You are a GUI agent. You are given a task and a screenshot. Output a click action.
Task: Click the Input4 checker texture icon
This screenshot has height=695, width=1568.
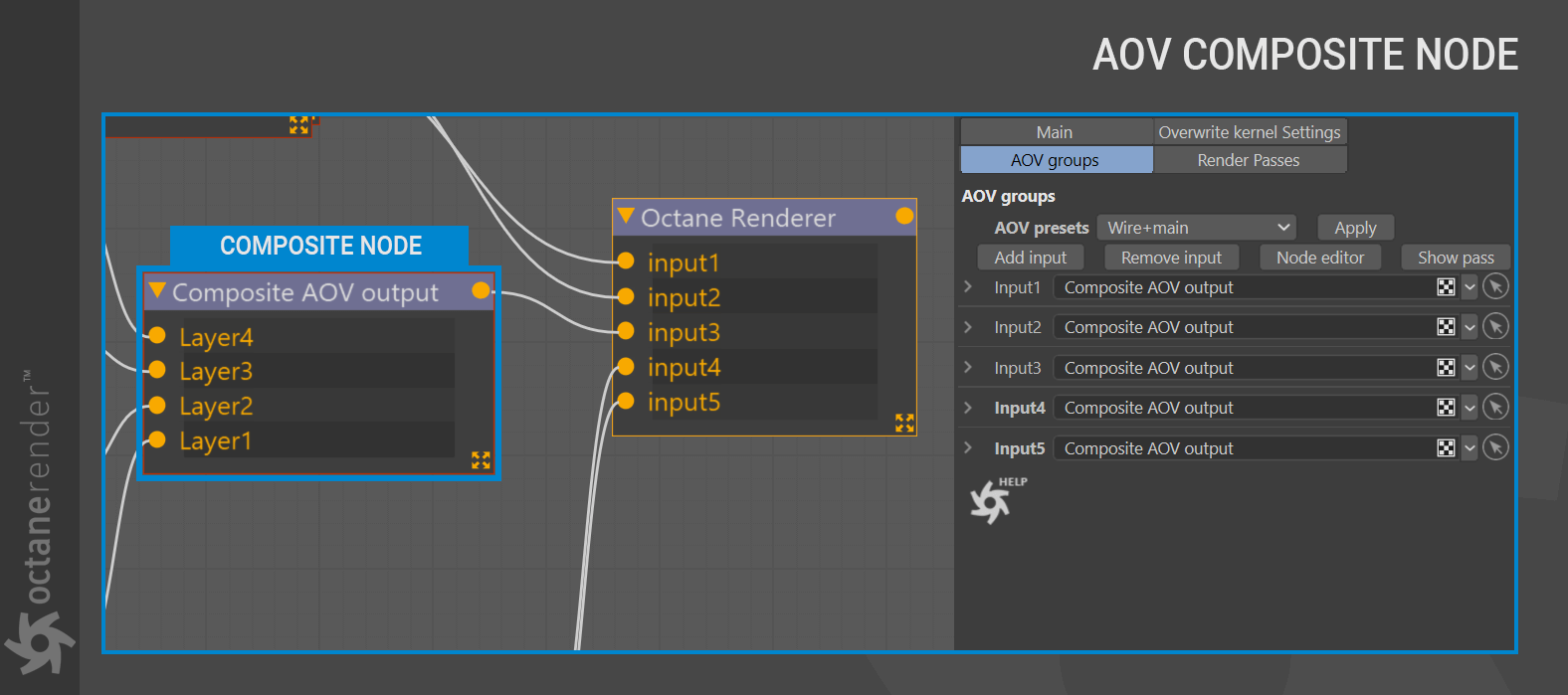click(x=1446, y=408)
